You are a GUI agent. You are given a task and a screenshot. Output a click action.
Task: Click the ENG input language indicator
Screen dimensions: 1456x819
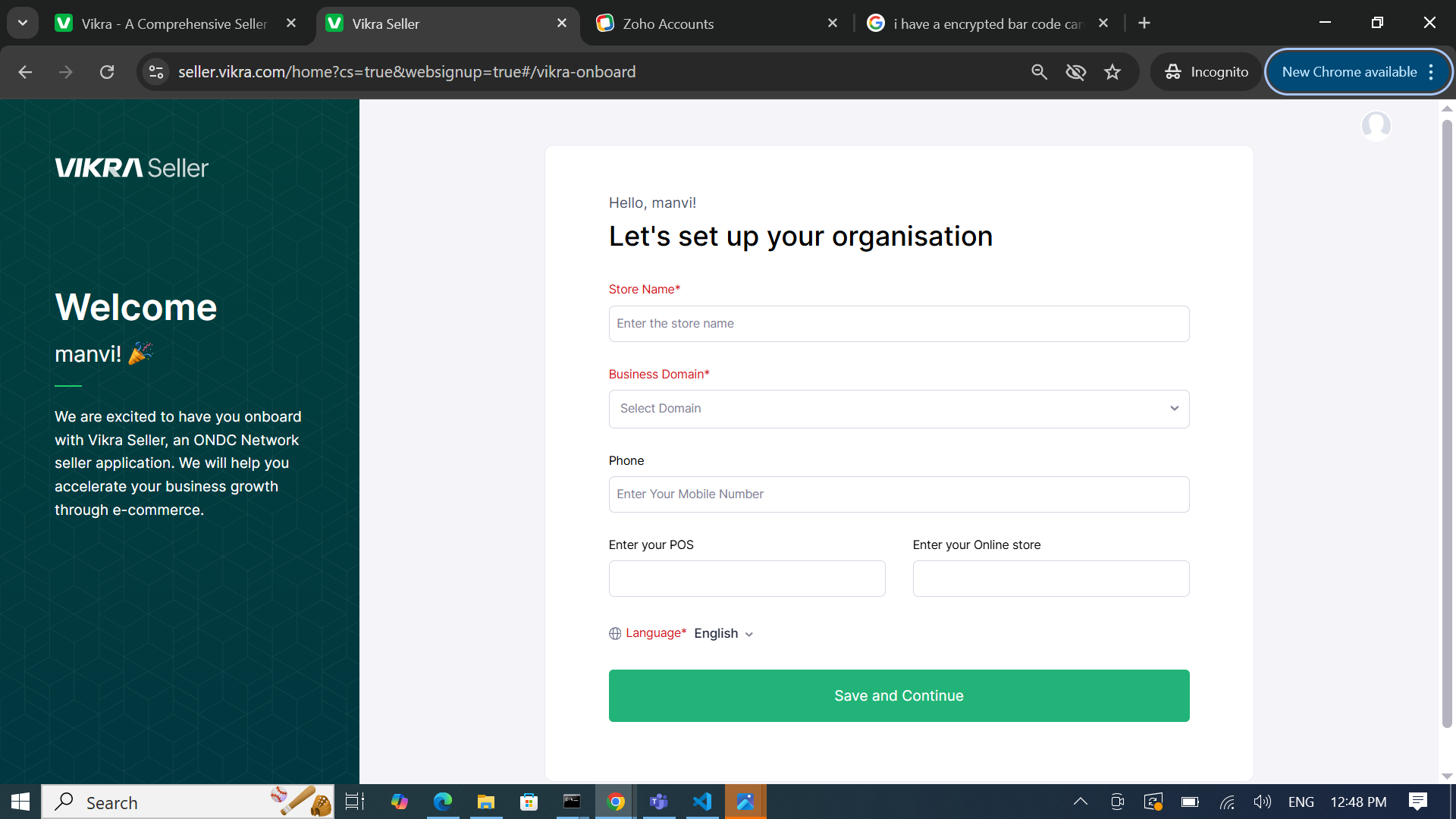(x=1301, y=802)
